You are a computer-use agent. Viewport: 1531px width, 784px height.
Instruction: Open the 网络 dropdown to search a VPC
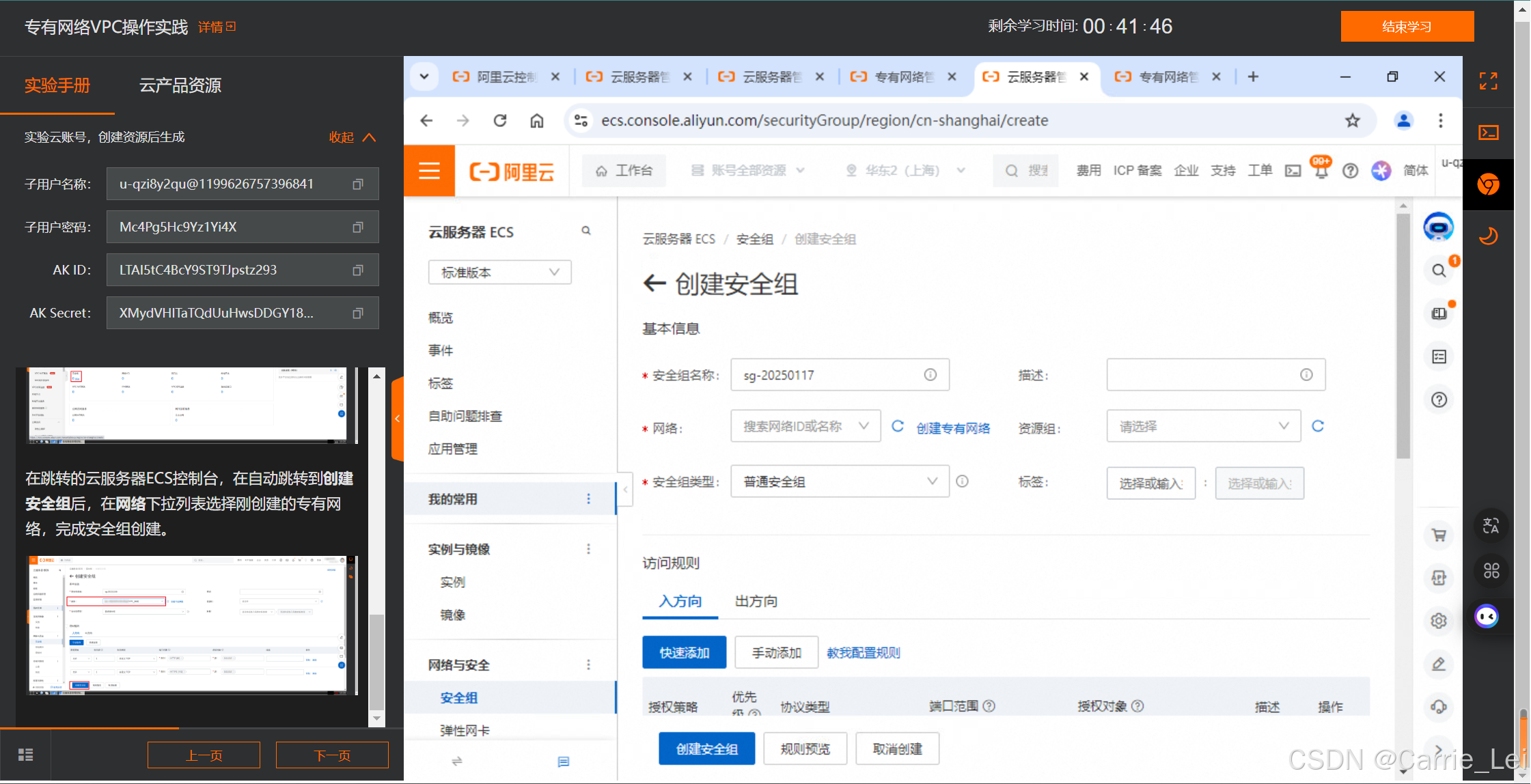pos(805,427)
